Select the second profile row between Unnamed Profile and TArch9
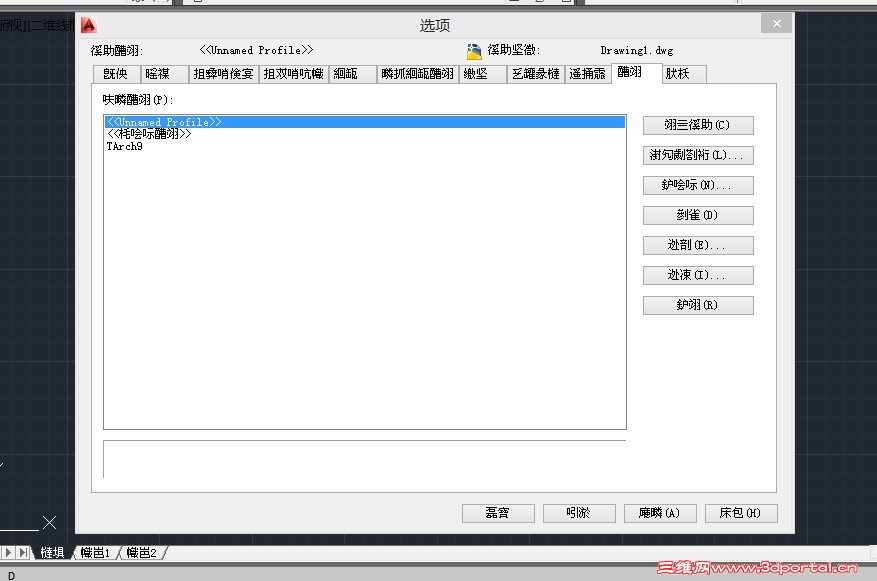Viewport: 877px width, 581px height. [365, 134]
